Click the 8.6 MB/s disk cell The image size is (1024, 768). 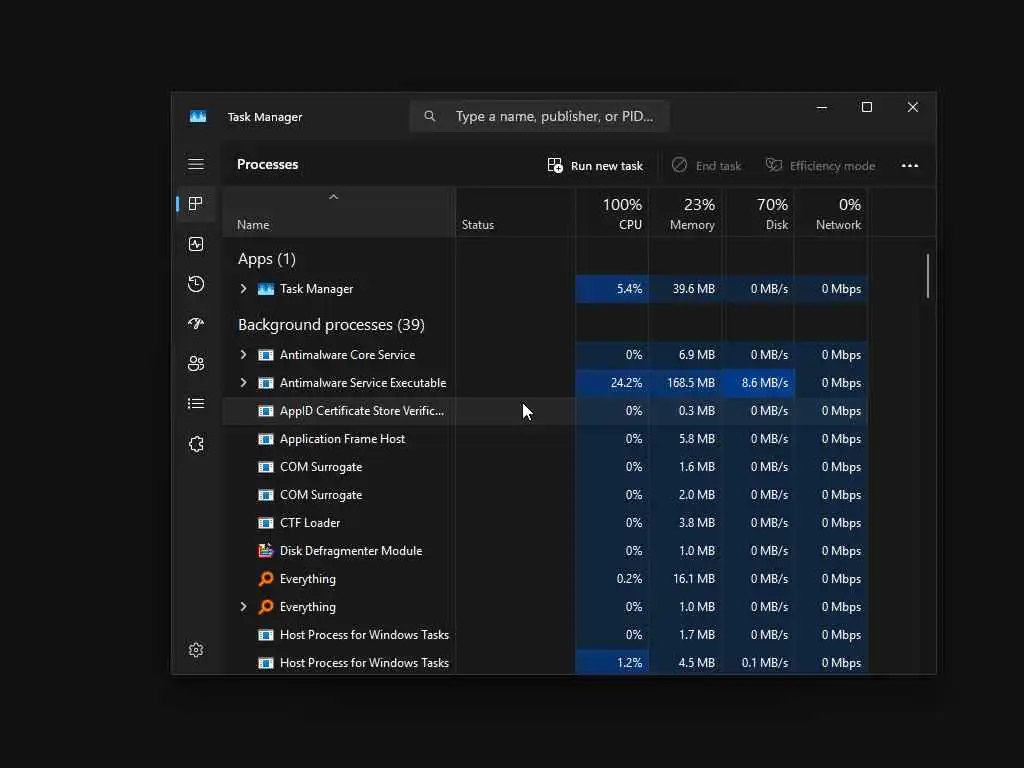[759, 383]
